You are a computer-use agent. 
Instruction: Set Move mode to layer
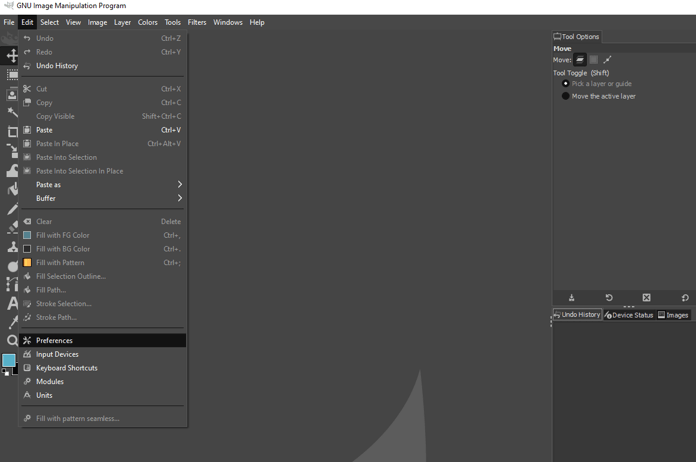(580, 59)
